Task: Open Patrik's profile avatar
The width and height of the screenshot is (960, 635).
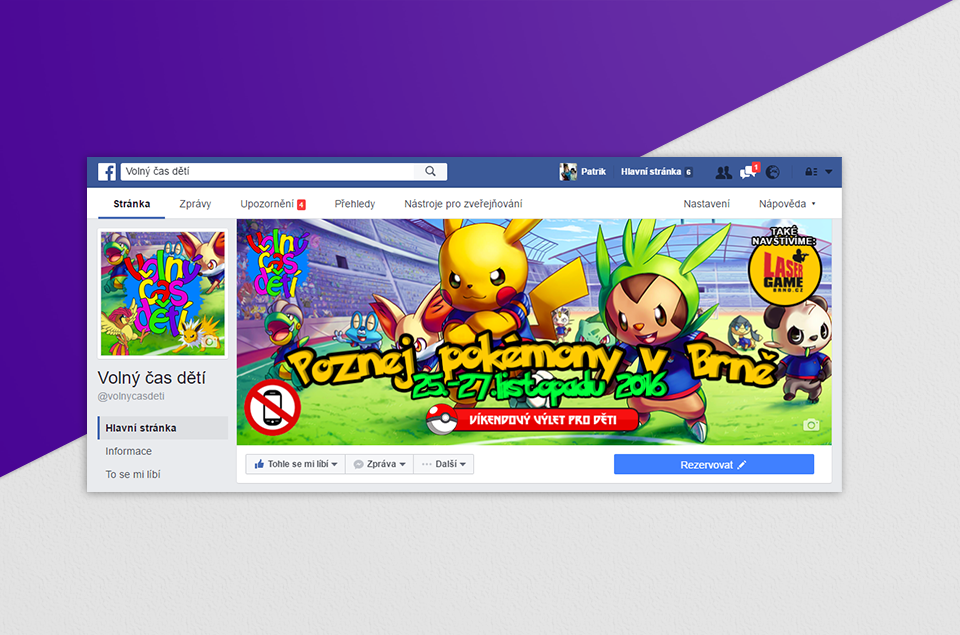Action: pyautogui.click(x=568, y=171)
